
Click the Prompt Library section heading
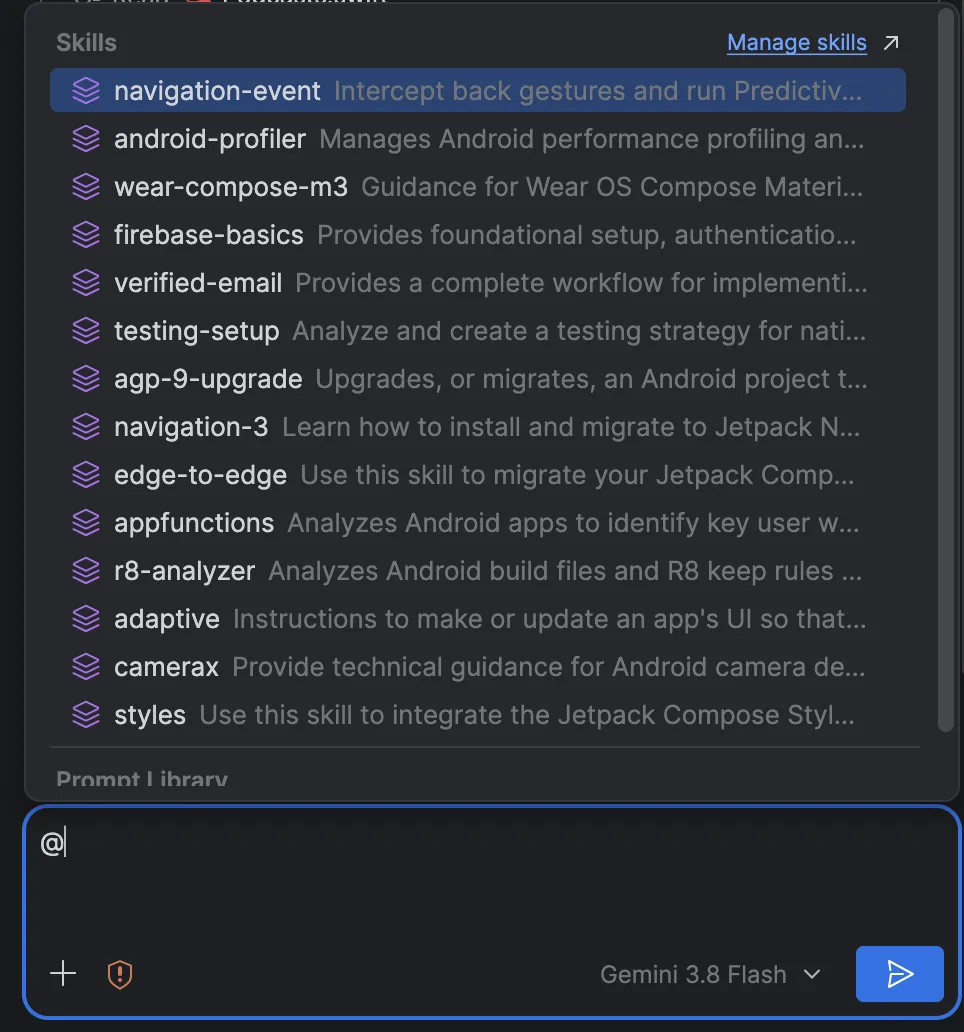point(141,779)
